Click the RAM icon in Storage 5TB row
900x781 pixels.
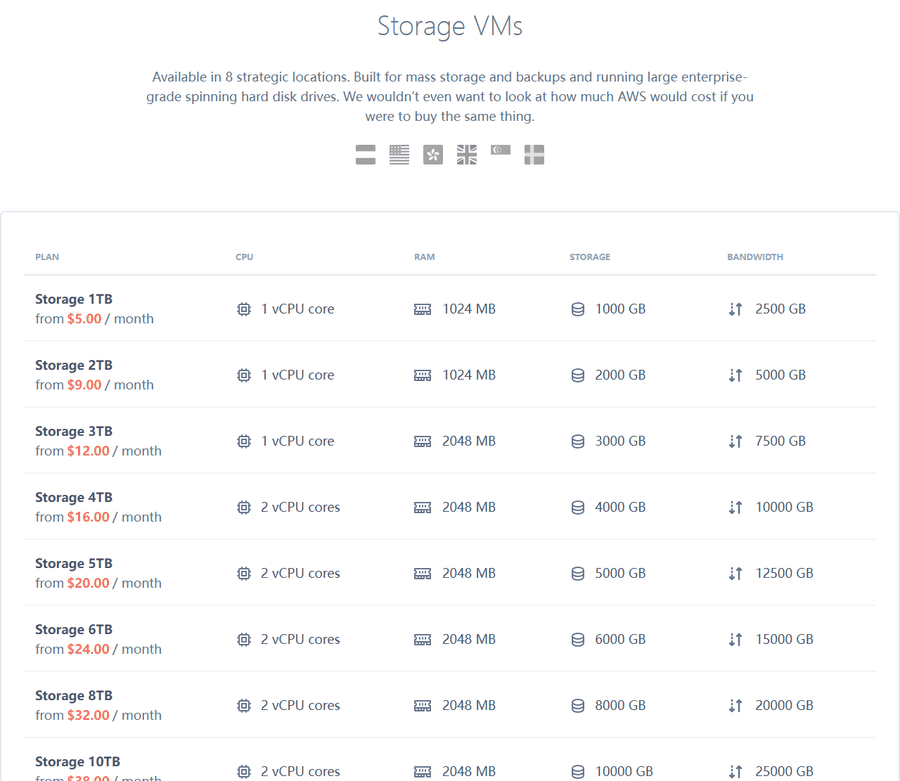pyautogui.click(x=422, y=574)
